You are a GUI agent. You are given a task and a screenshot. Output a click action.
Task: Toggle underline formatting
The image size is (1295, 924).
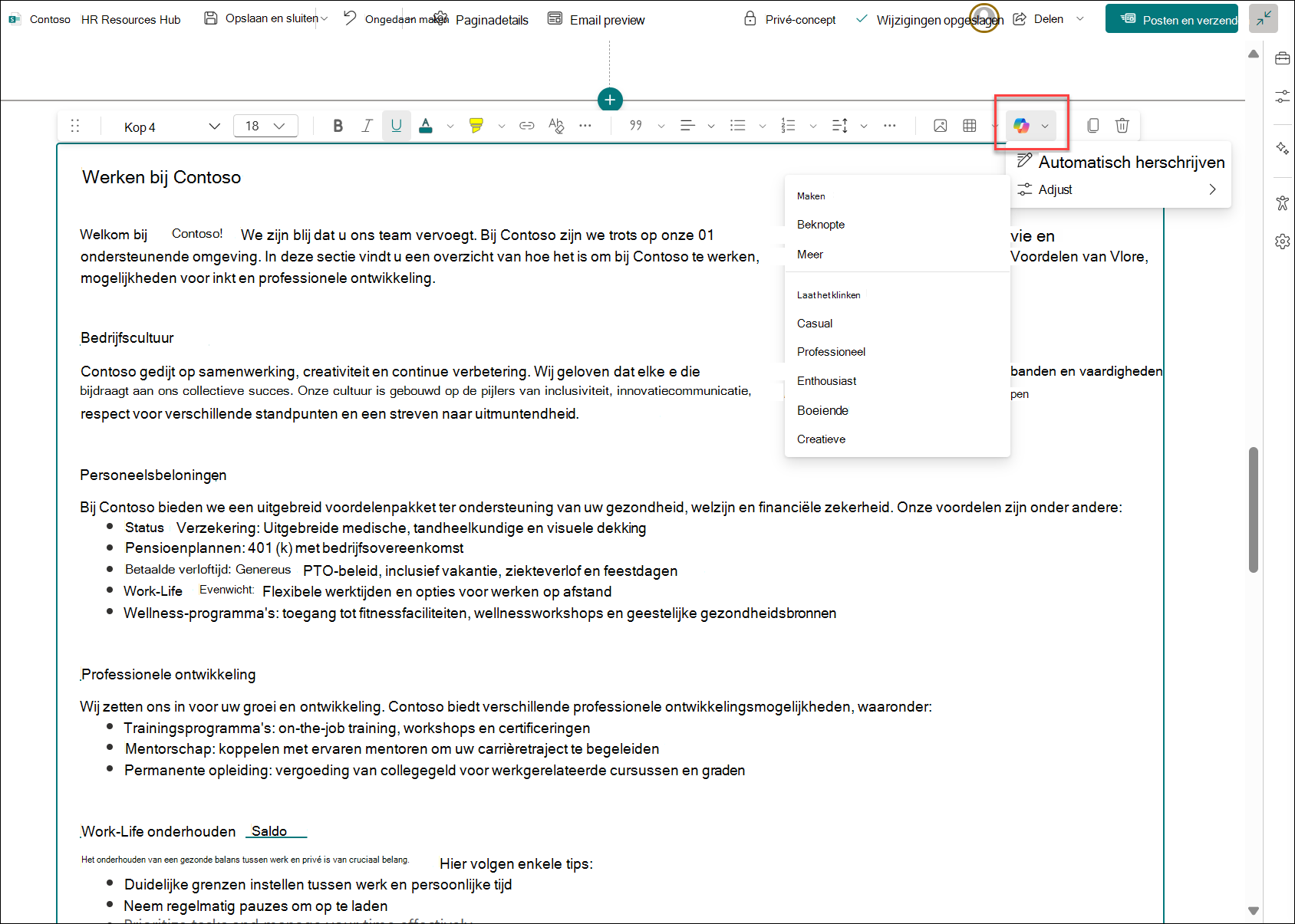pyautogui.click(x=396, y=126)
